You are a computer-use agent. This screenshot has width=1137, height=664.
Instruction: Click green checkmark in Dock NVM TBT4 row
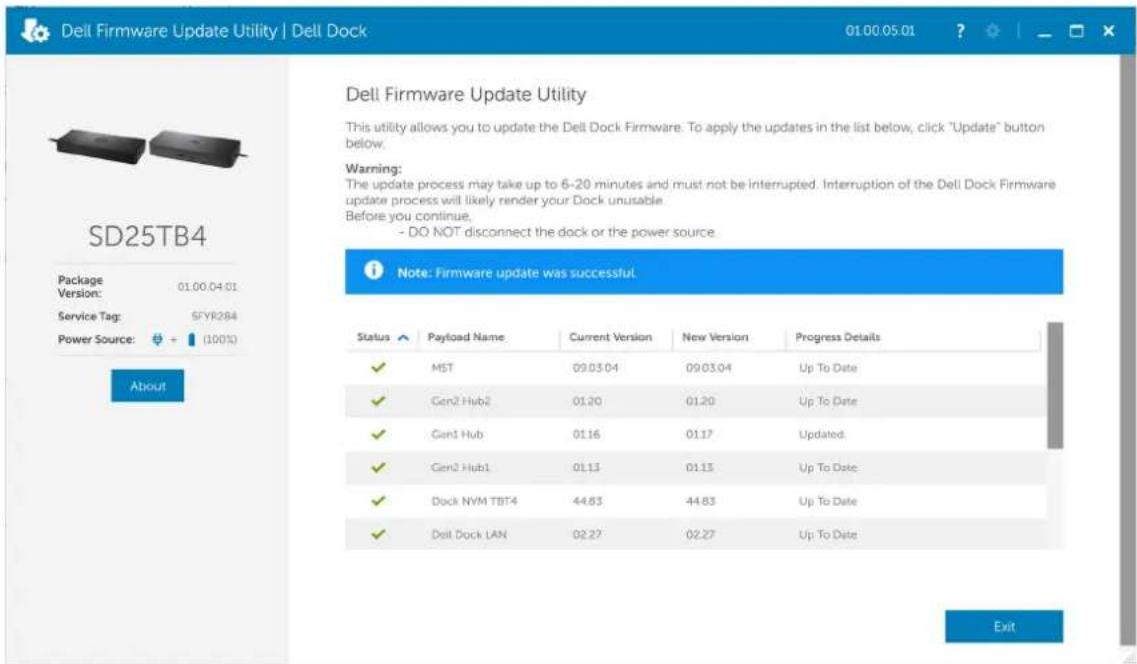[x=378, y=501]
